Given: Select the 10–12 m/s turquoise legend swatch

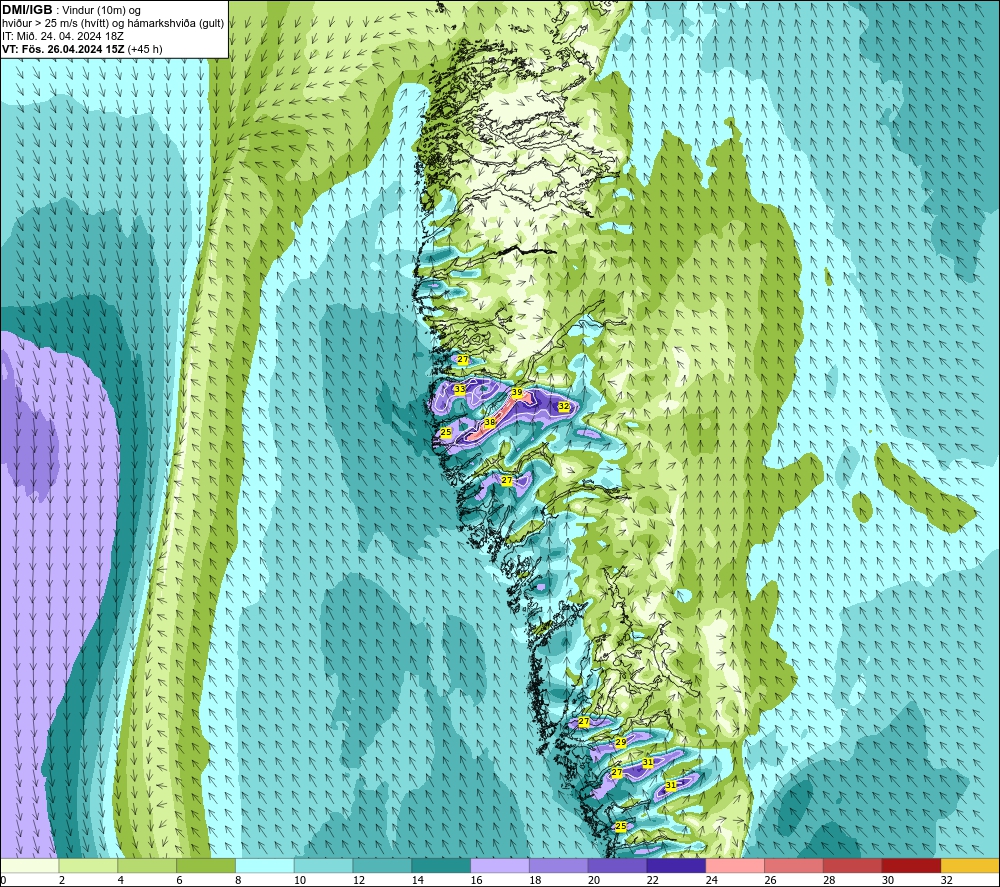Looking at the screenshot, I should pyautogui.click(x=323, y=865).
